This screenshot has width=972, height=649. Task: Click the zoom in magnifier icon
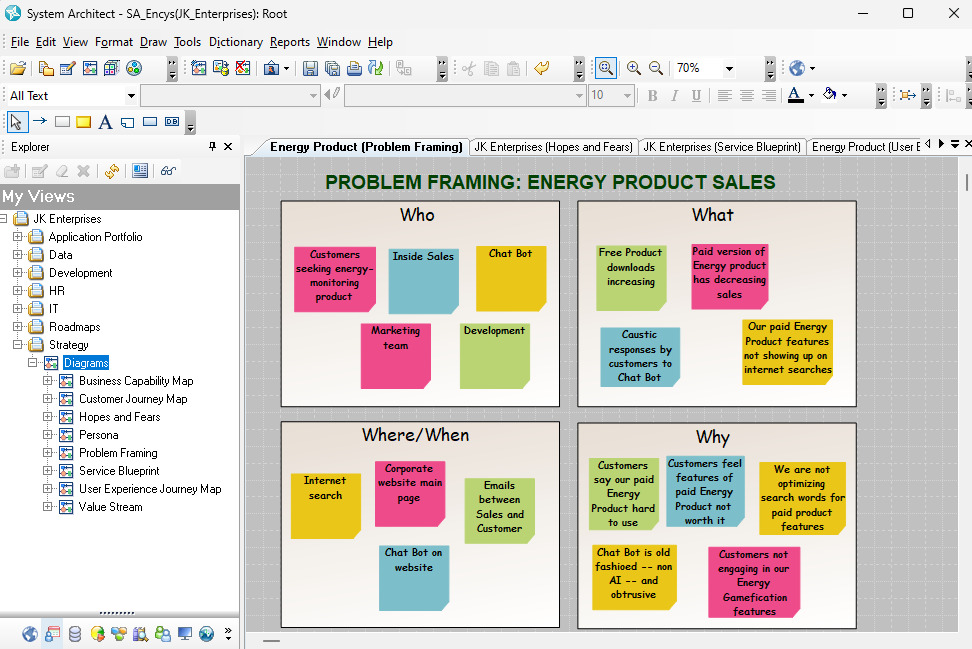634,68
